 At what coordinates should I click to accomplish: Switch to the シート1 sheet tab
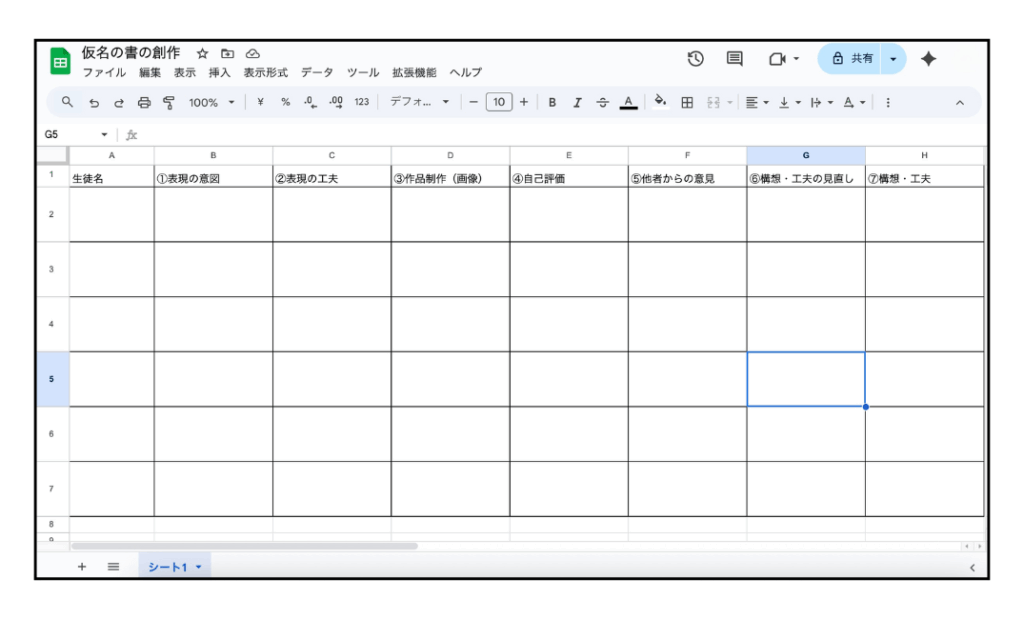coord(174,567)
